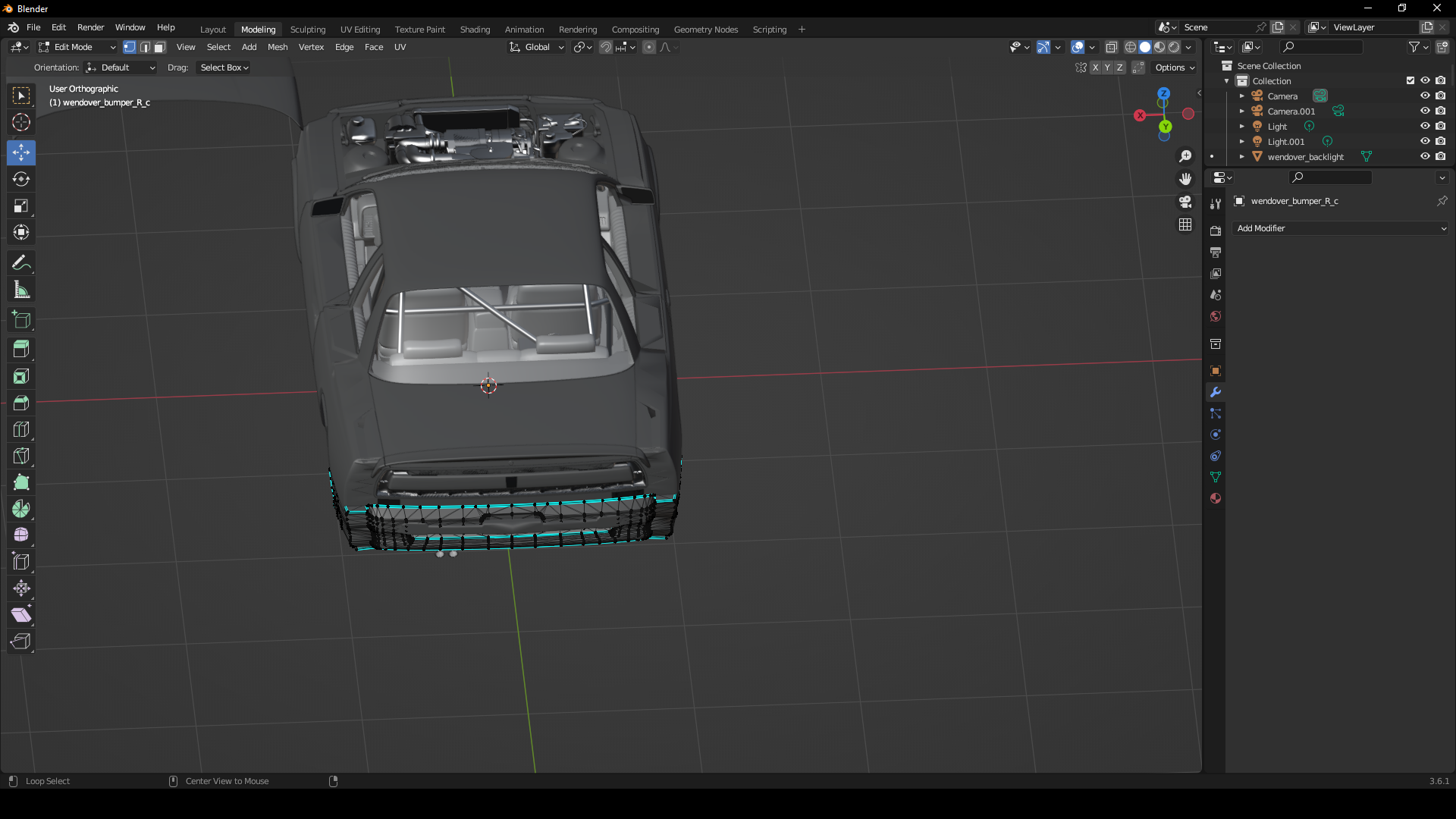Hide Camera object in viewport
This screenshot has height=819, width=1456.
point(1425,96)
